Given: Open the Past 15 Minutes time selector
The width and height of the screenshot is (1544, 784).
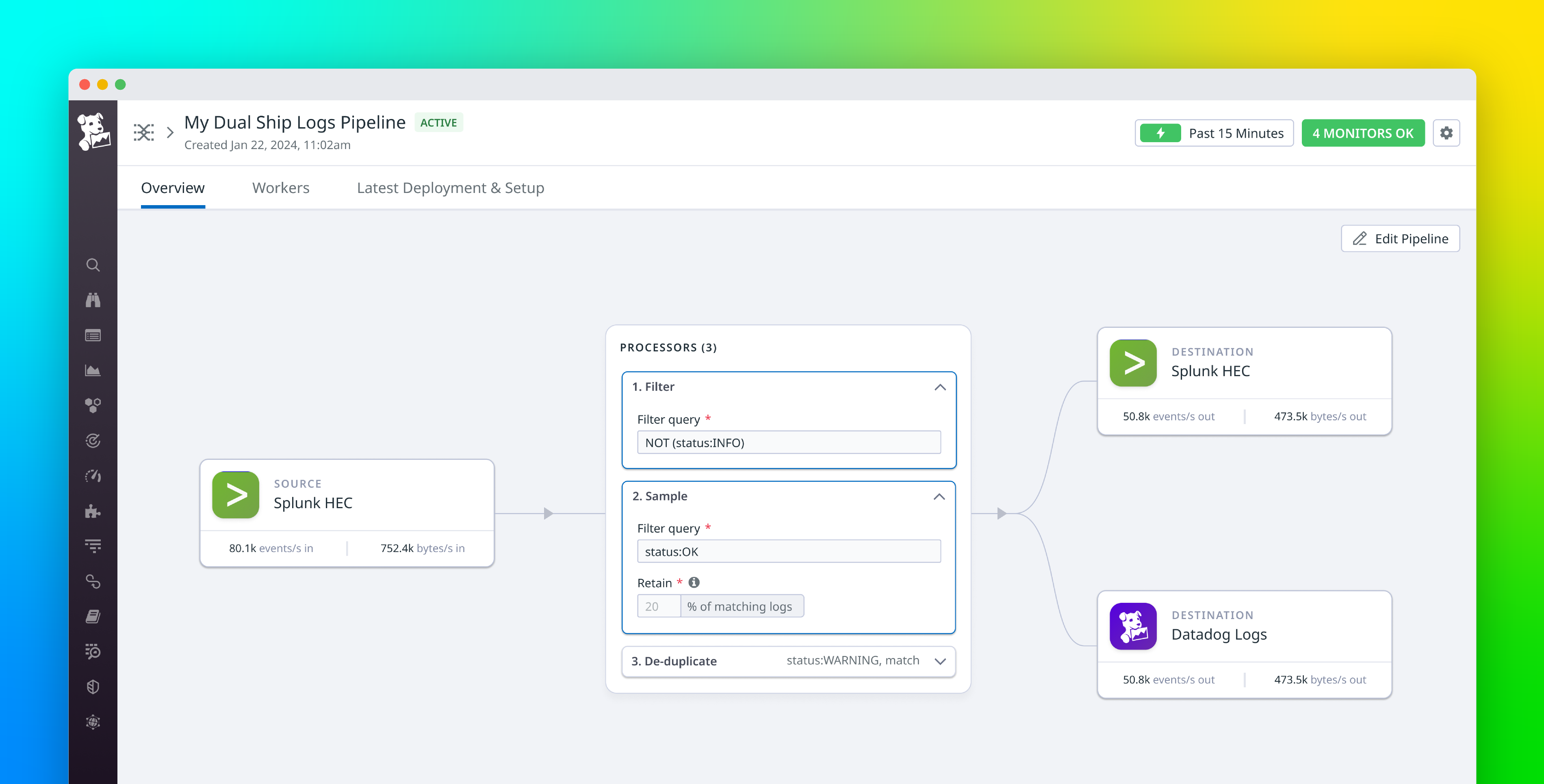Looking at the screenshot, I should click(1214, 132).
